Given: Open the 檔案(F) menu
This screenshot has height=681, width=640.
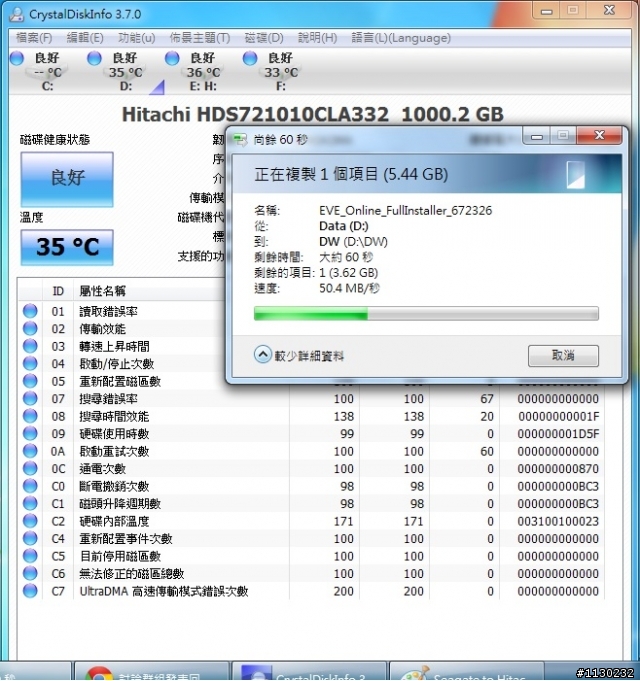Looking at the screenshot, I should click(x=34, y=38).
